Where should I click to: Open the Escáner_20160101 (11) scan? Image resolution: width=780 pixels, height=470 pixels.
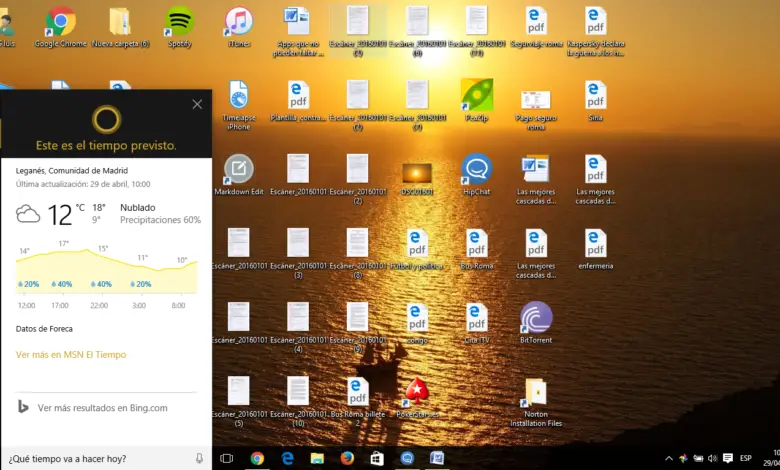click(x=477, y=31)
